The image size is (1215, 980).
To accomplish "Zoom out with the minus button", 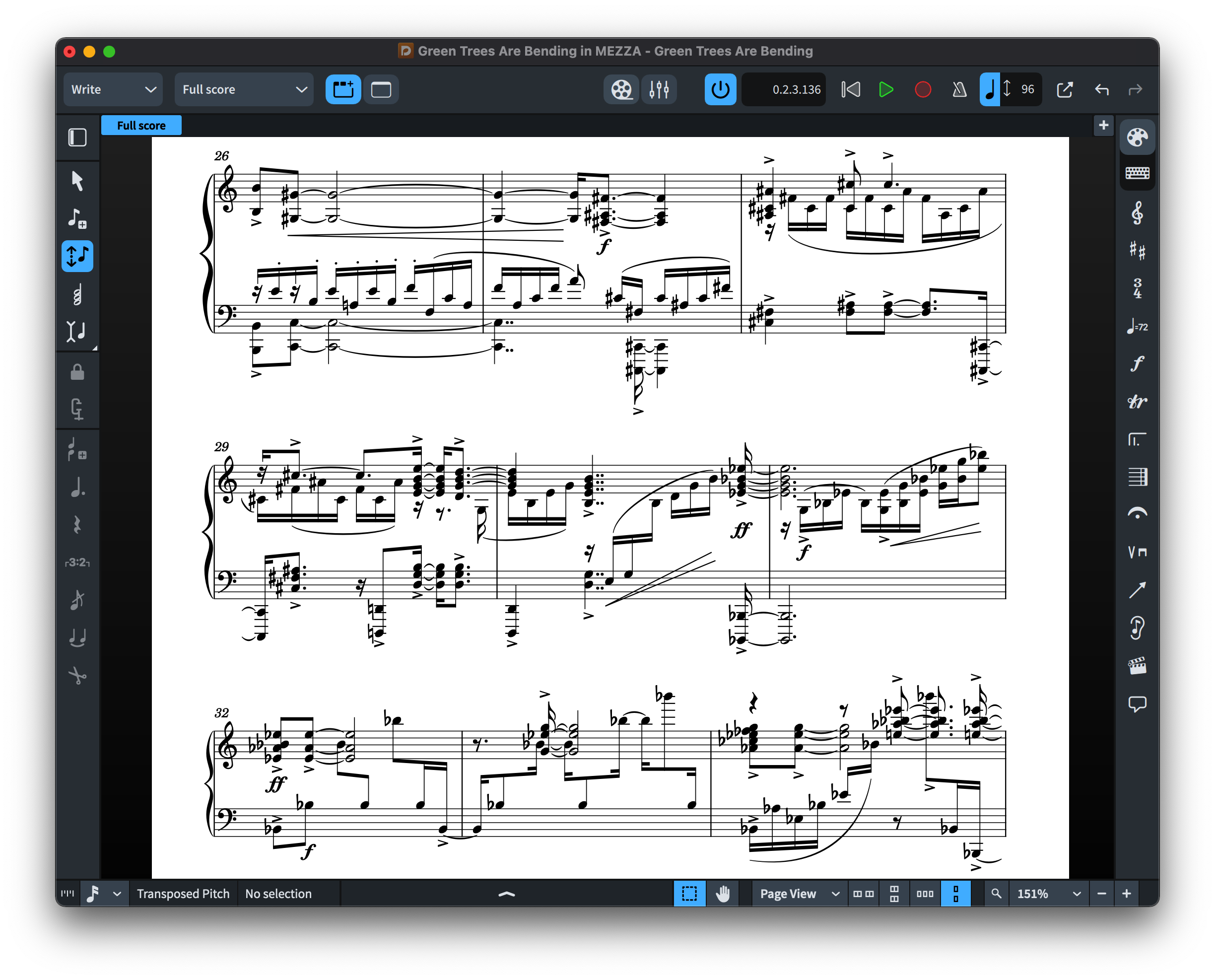I will click(1101, 894).
